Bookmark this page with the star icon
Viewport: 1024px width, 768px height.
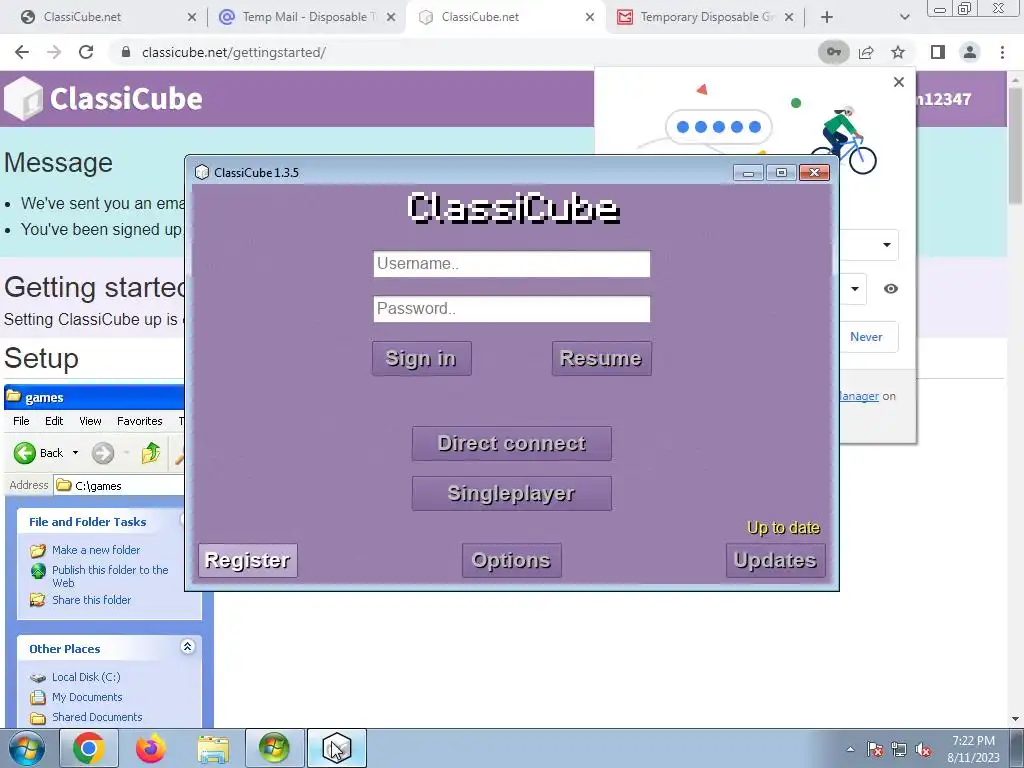pos(899,52)
